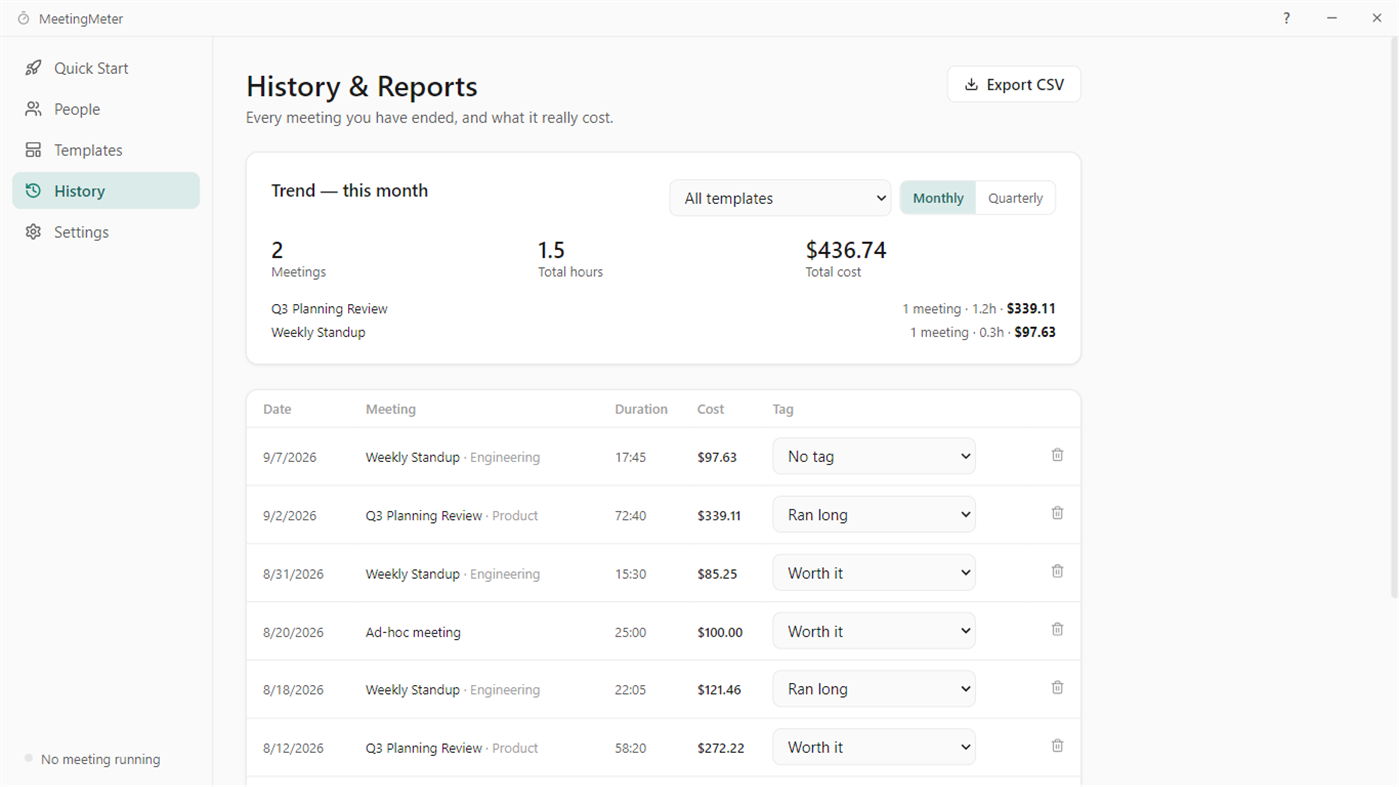The image size is (1399, 787).
Task: Delete the 9/2/2026 Q3 Planning Review row
Action: 1057,513
